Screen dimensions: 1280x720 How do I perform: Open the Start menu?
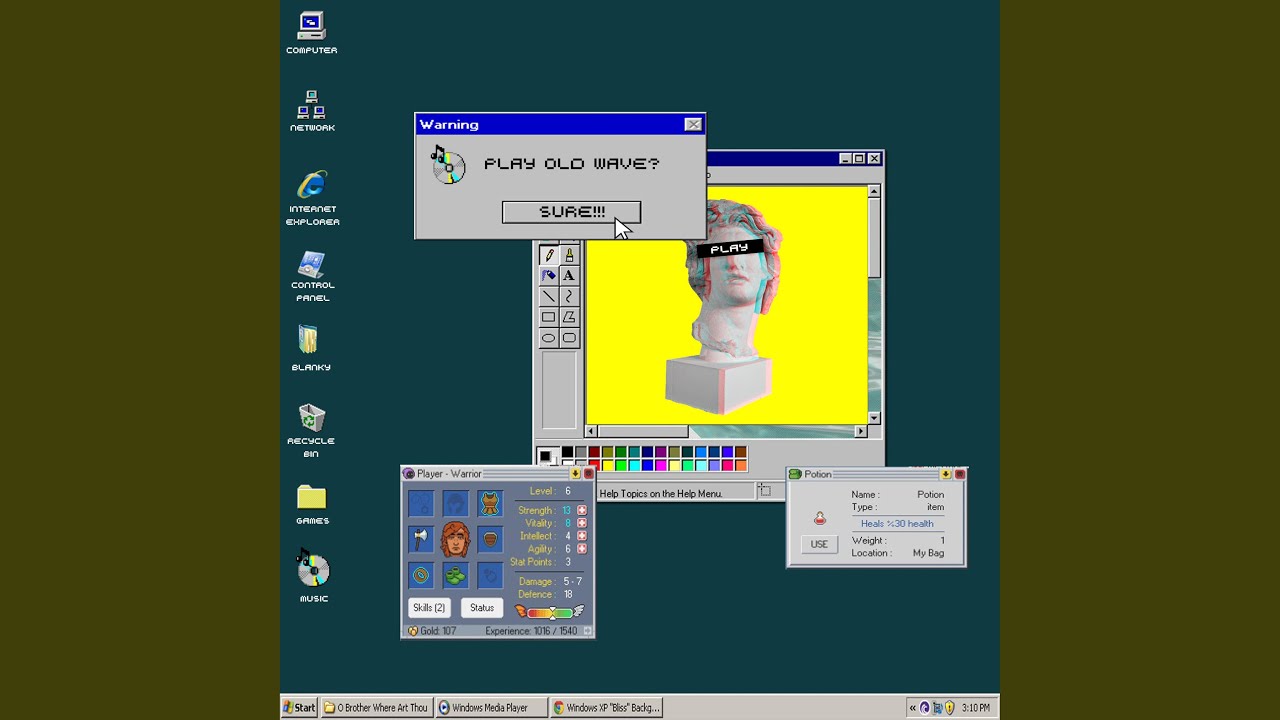click(x=299, y=707)
